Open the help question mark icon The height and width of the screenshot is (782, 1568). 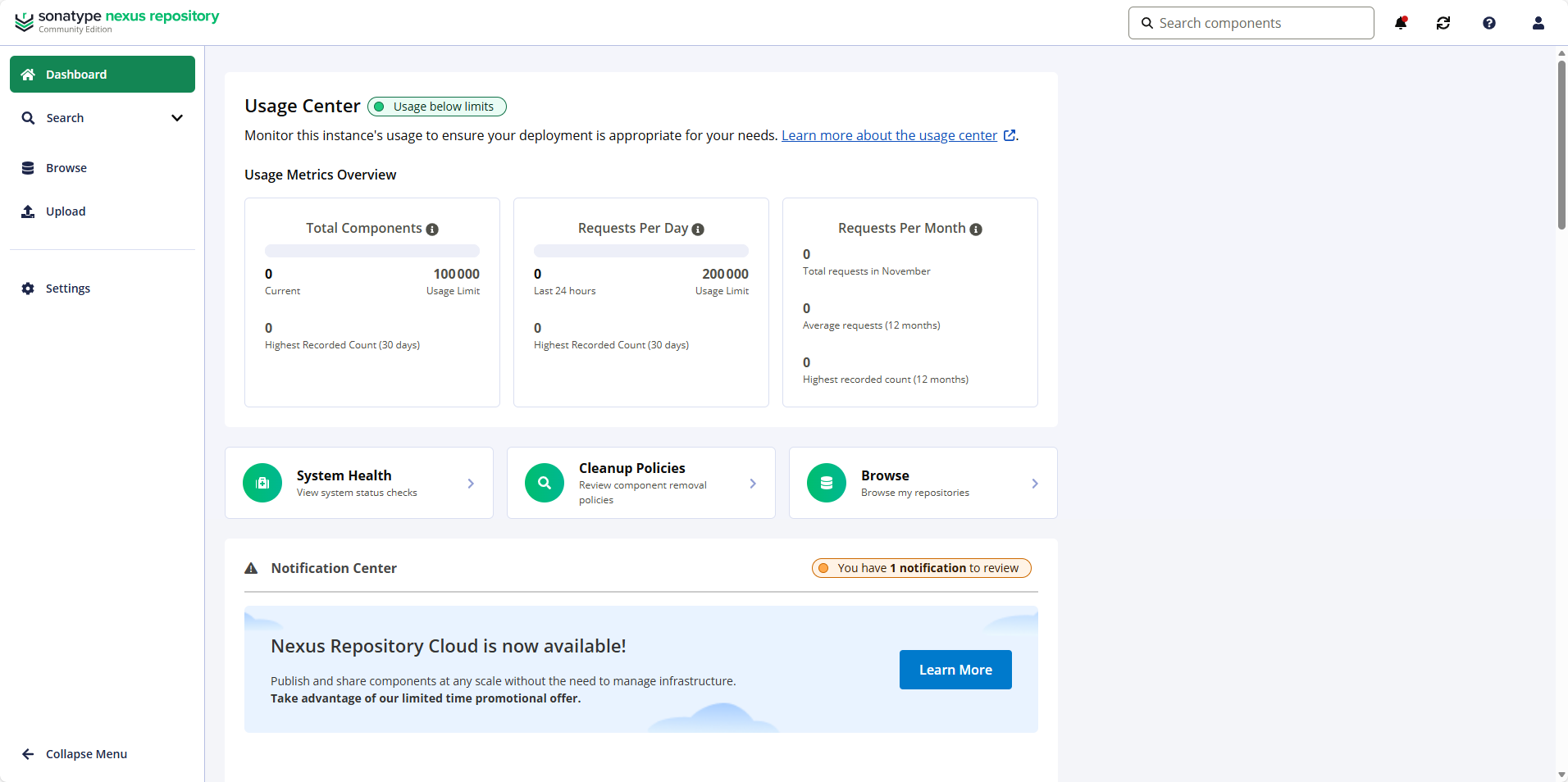pos(1489,23)
